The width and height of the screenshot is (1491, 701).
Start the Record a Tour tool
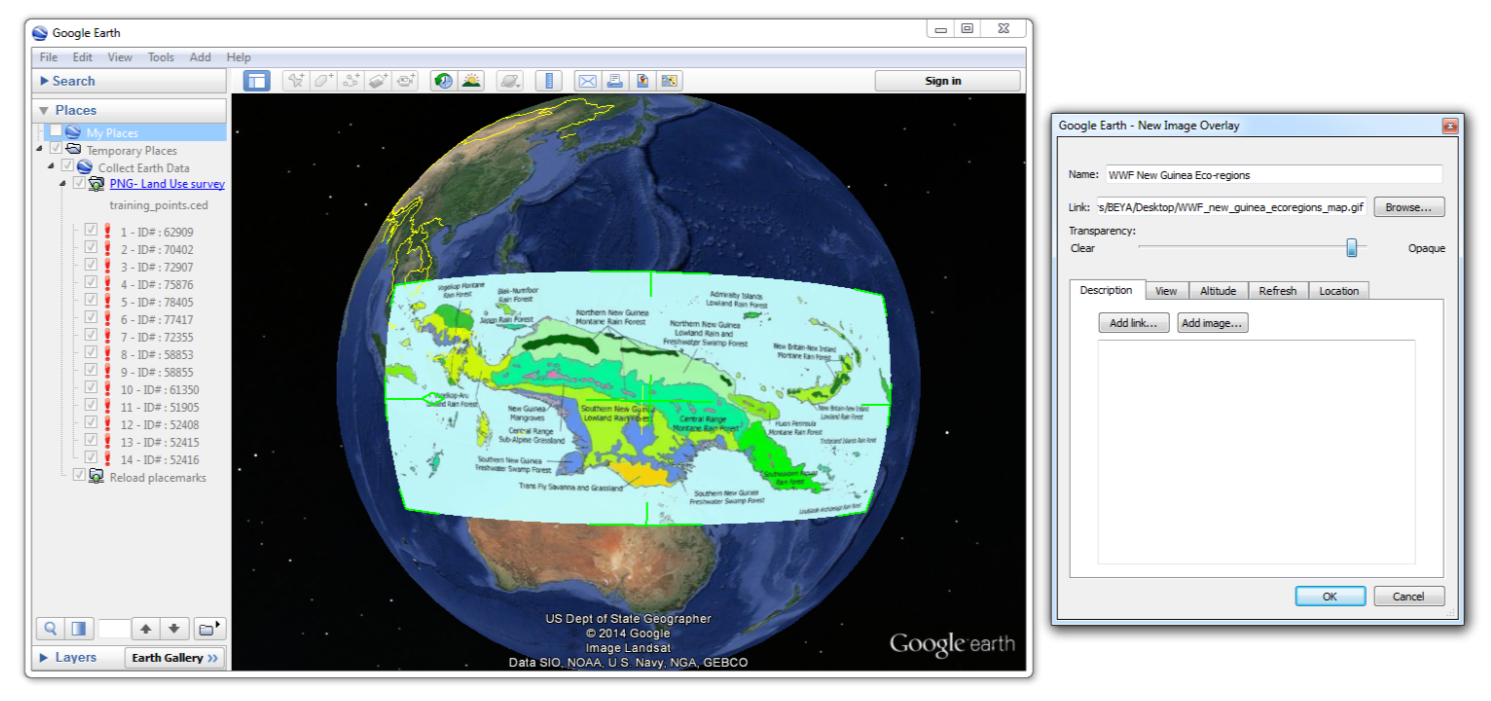pos(405,80)
